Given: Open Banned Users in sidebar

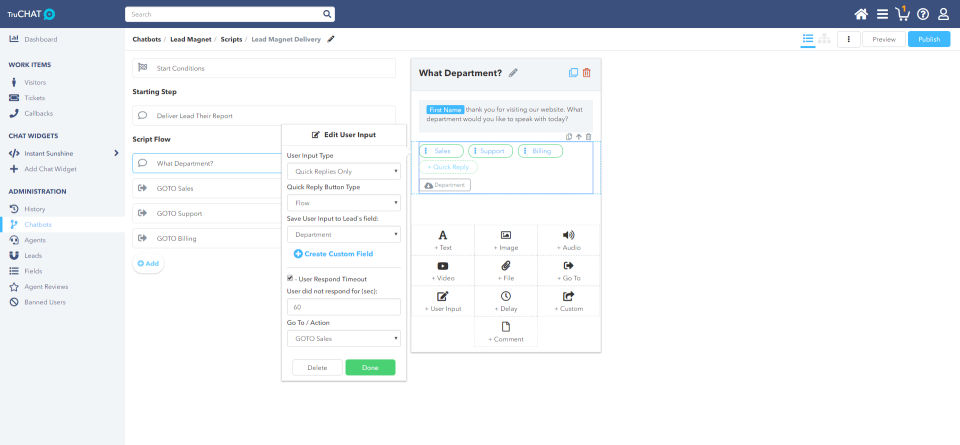Looking at the screenshot, I should (x=45, y=302).
